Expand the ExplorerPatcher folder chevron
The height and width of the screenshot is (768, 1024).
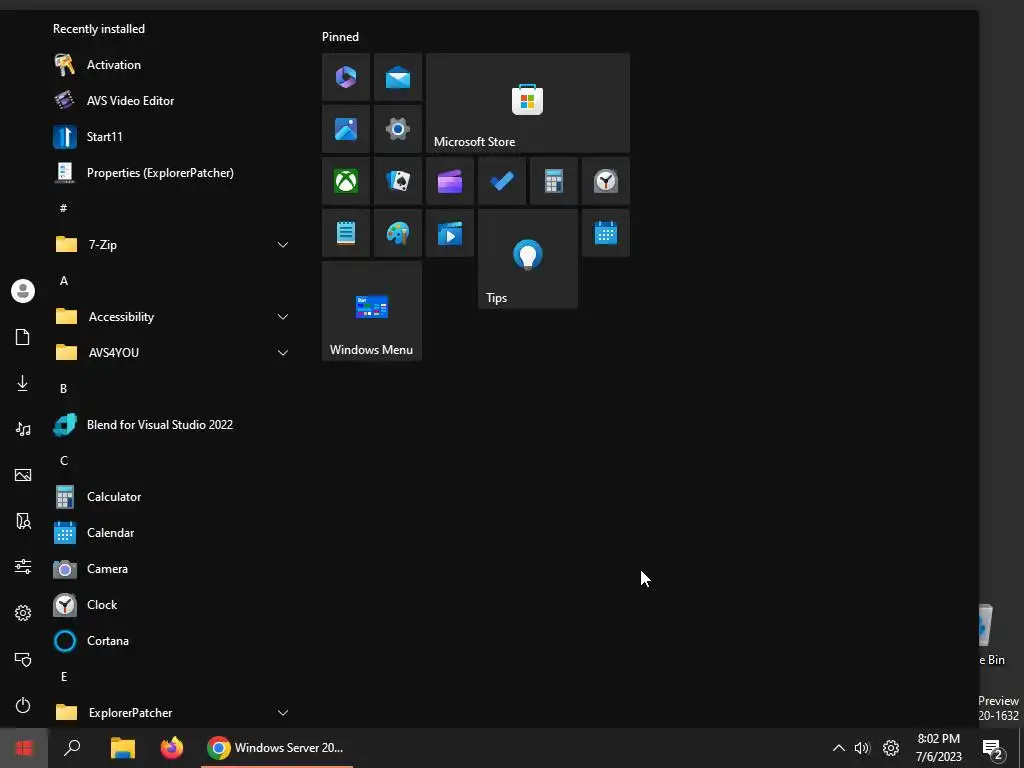click(x=283, y=712)
